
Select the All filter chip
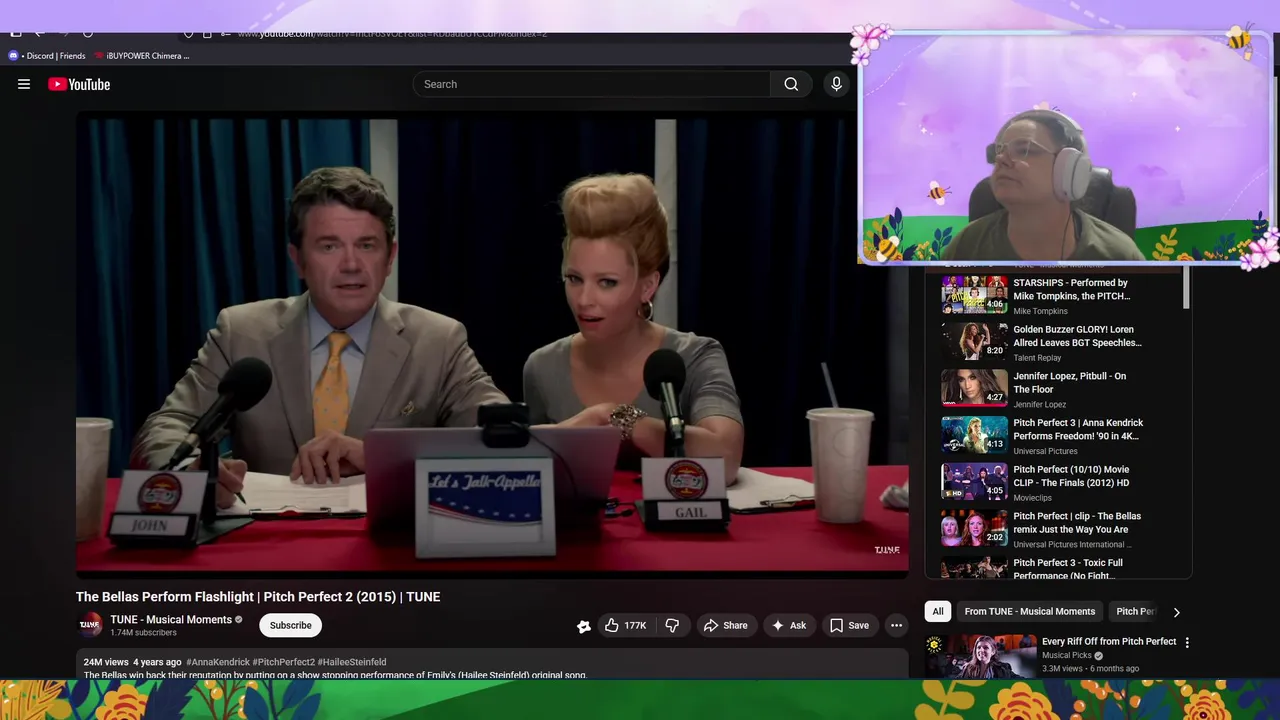click(938, 611)
